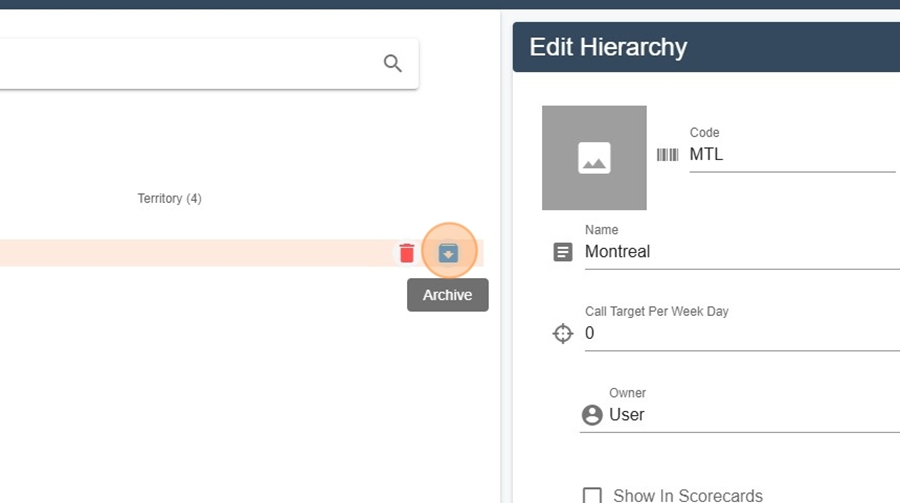Screen dimensions: 900x503
Task: Click the Edit Hierarchy panel header
Action: coord(706,47)
